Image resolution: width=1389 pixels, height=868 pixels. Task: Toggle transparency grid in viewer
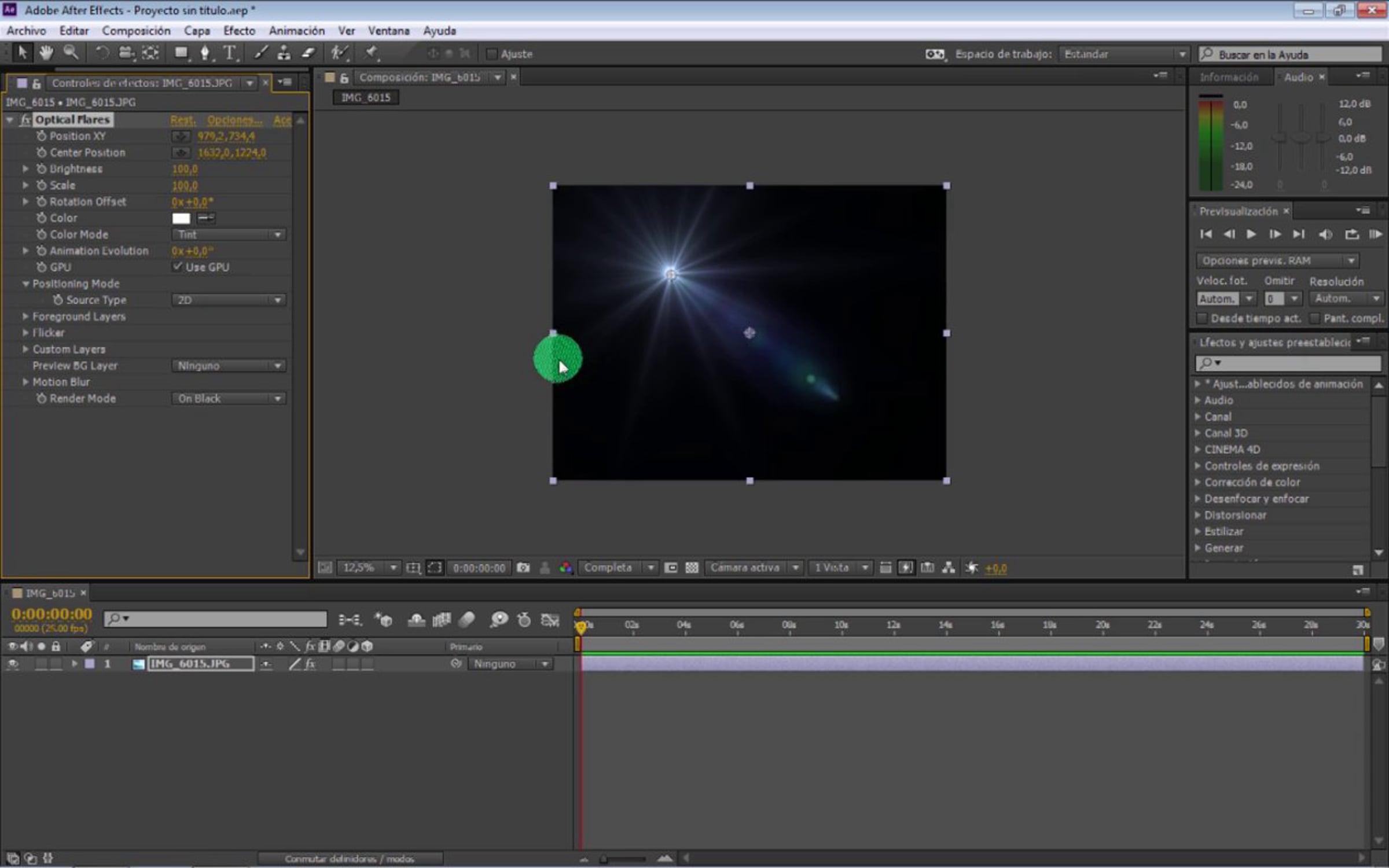click(692, 568)
